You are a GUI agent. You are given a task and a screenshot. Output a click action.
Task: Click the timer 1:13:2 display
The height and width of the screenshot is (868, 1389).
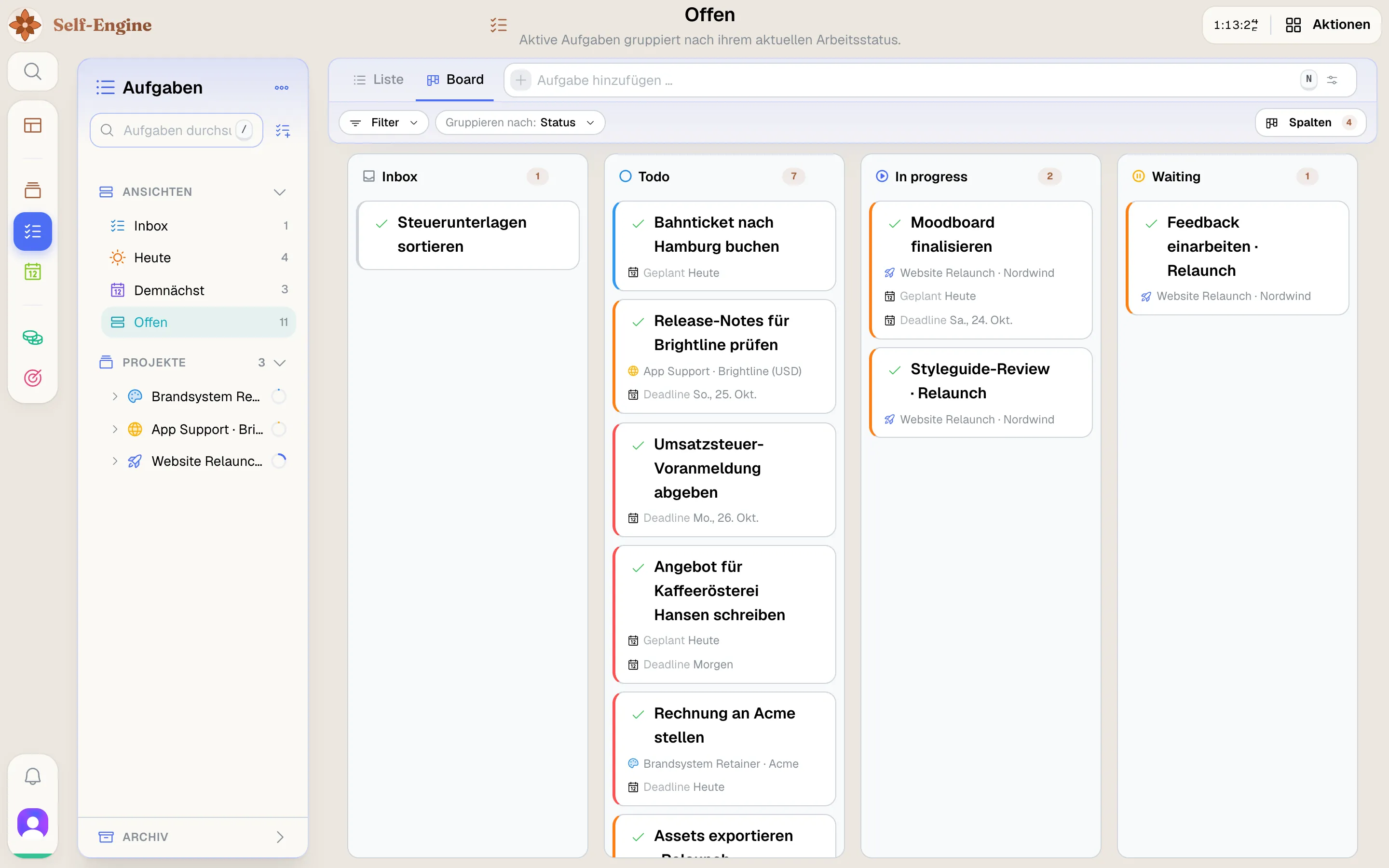click(1235, 25)
